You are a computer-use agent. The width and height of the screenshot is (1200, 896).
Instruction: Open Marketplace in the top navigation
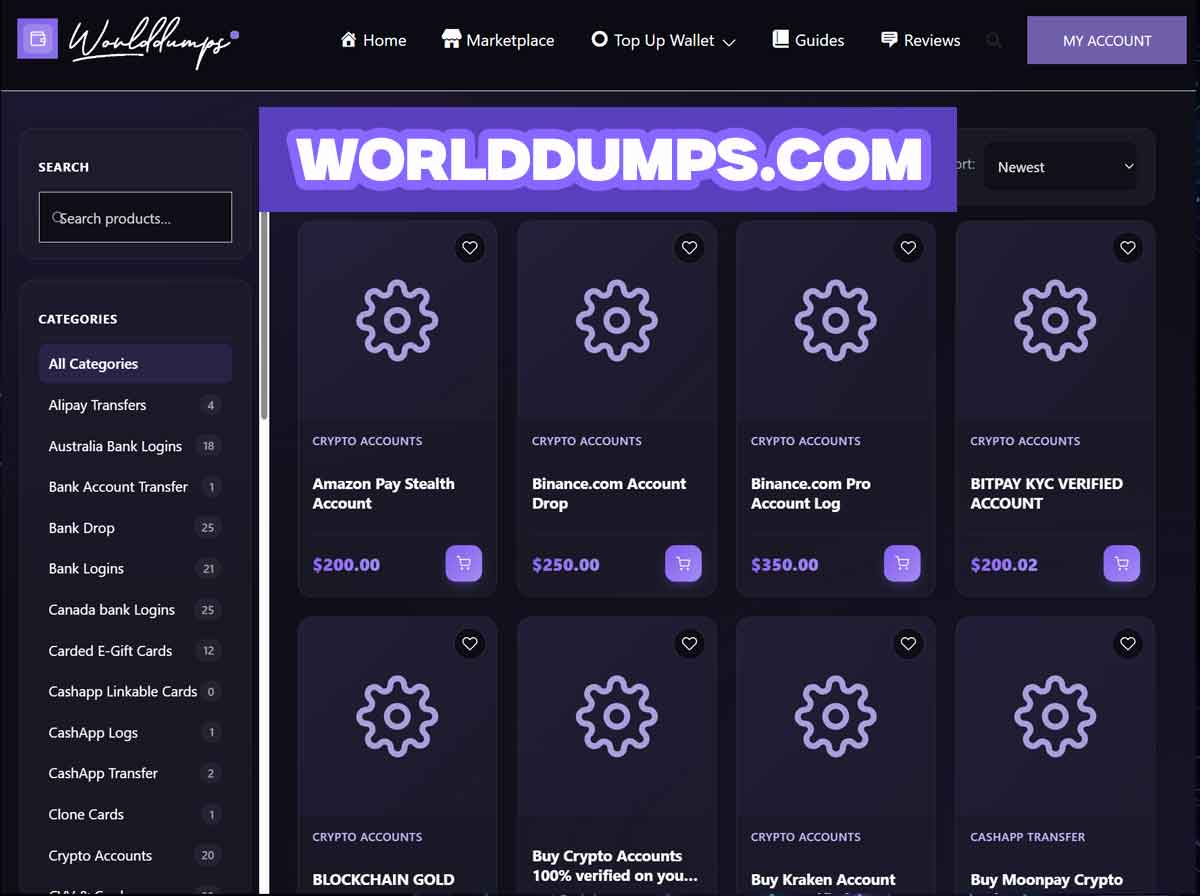point(498,41)
